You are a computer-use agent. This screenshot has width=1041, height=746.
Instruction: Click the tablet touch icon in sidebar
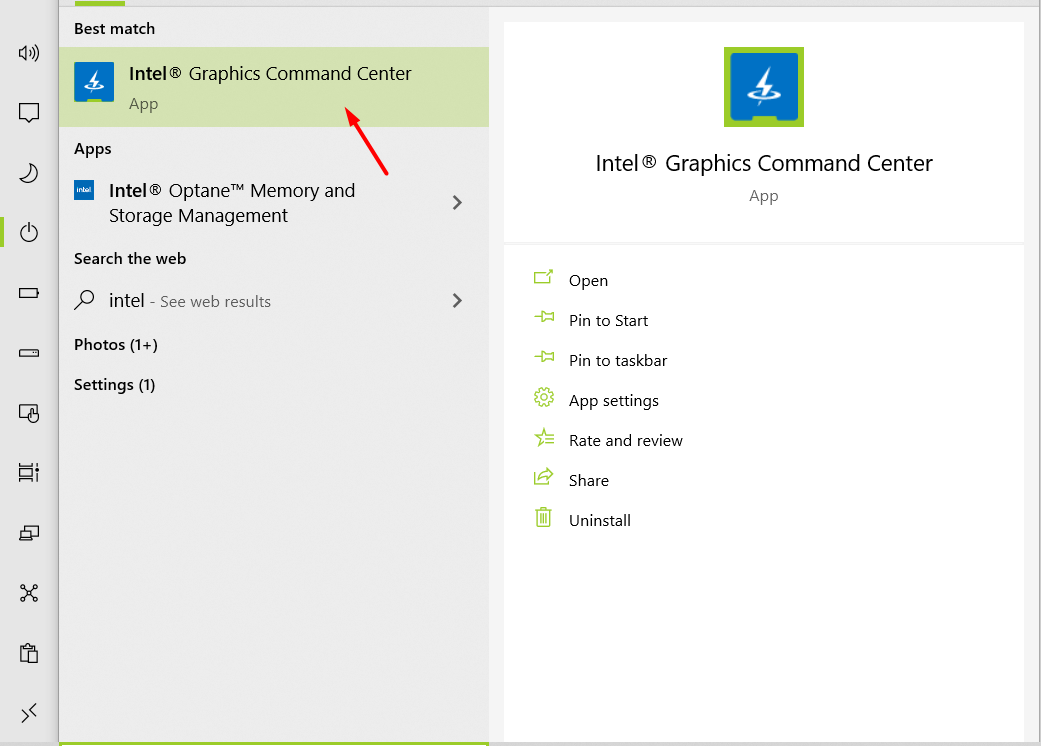(29, 413)
